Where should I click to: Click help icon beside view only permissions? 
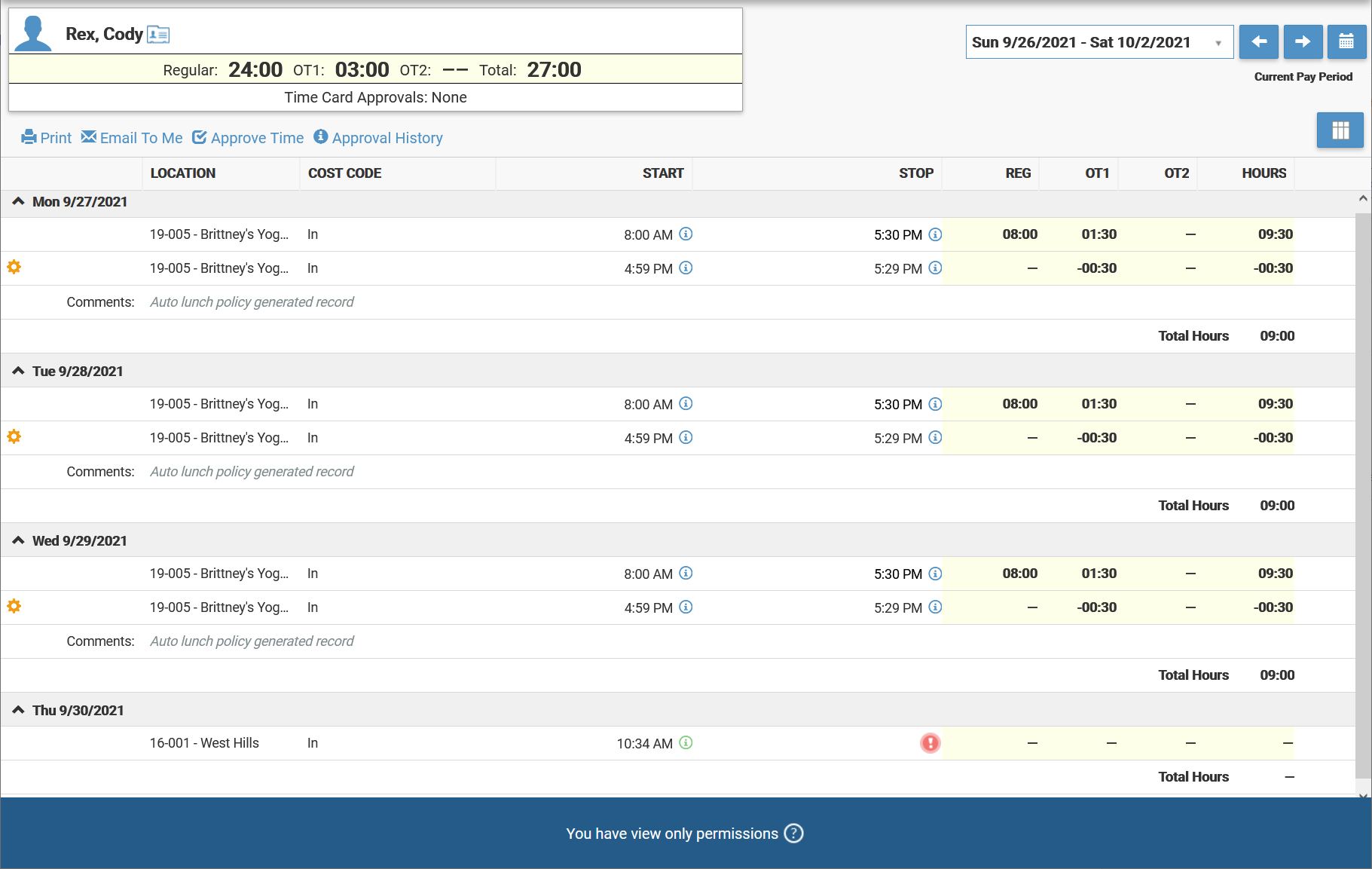[793, 834]
